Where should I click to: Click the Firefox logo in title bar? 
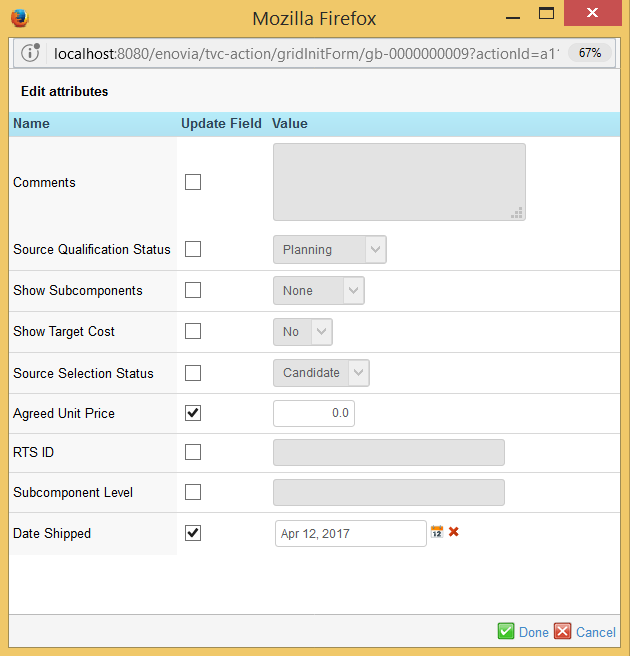click(x=19, y=17)
